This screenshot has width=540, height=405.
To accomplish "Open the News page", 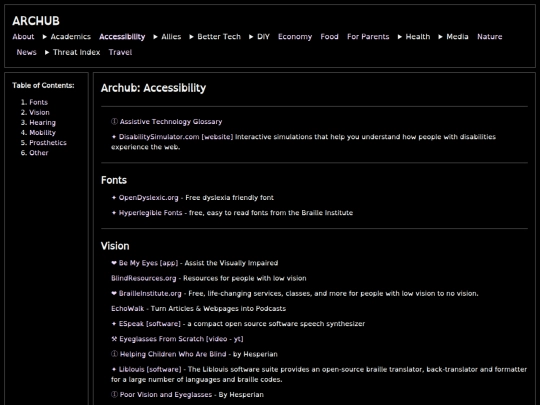I will point(27,52).
